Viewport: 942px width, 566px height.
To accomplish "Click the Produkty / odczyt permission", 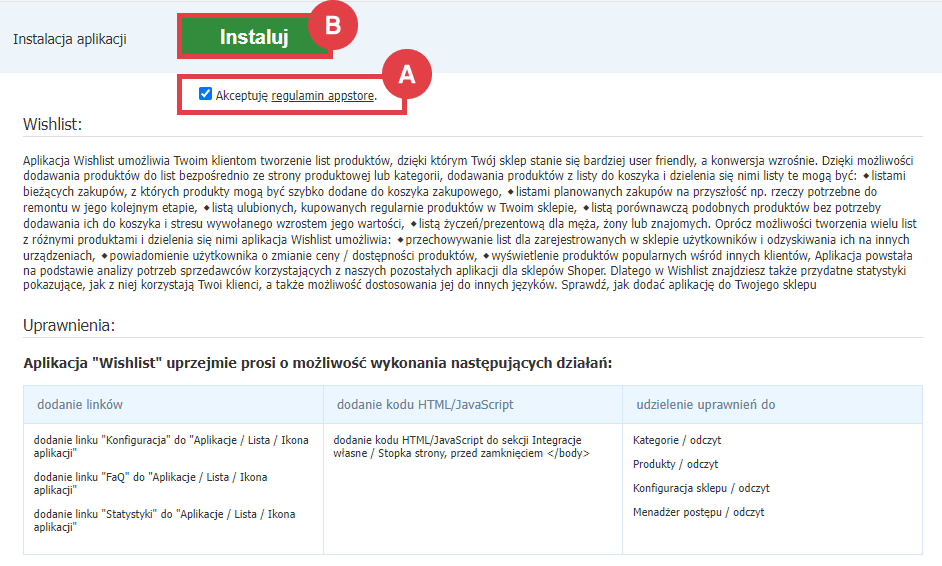I will [x=675, y=464].
